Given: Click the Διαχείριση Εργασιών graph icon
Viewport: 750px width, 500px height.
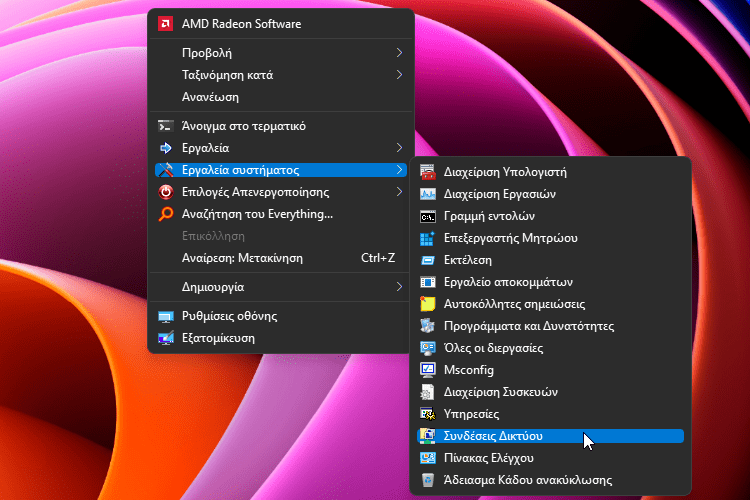Looking at the screenshot, I should [x=428, y=194].
